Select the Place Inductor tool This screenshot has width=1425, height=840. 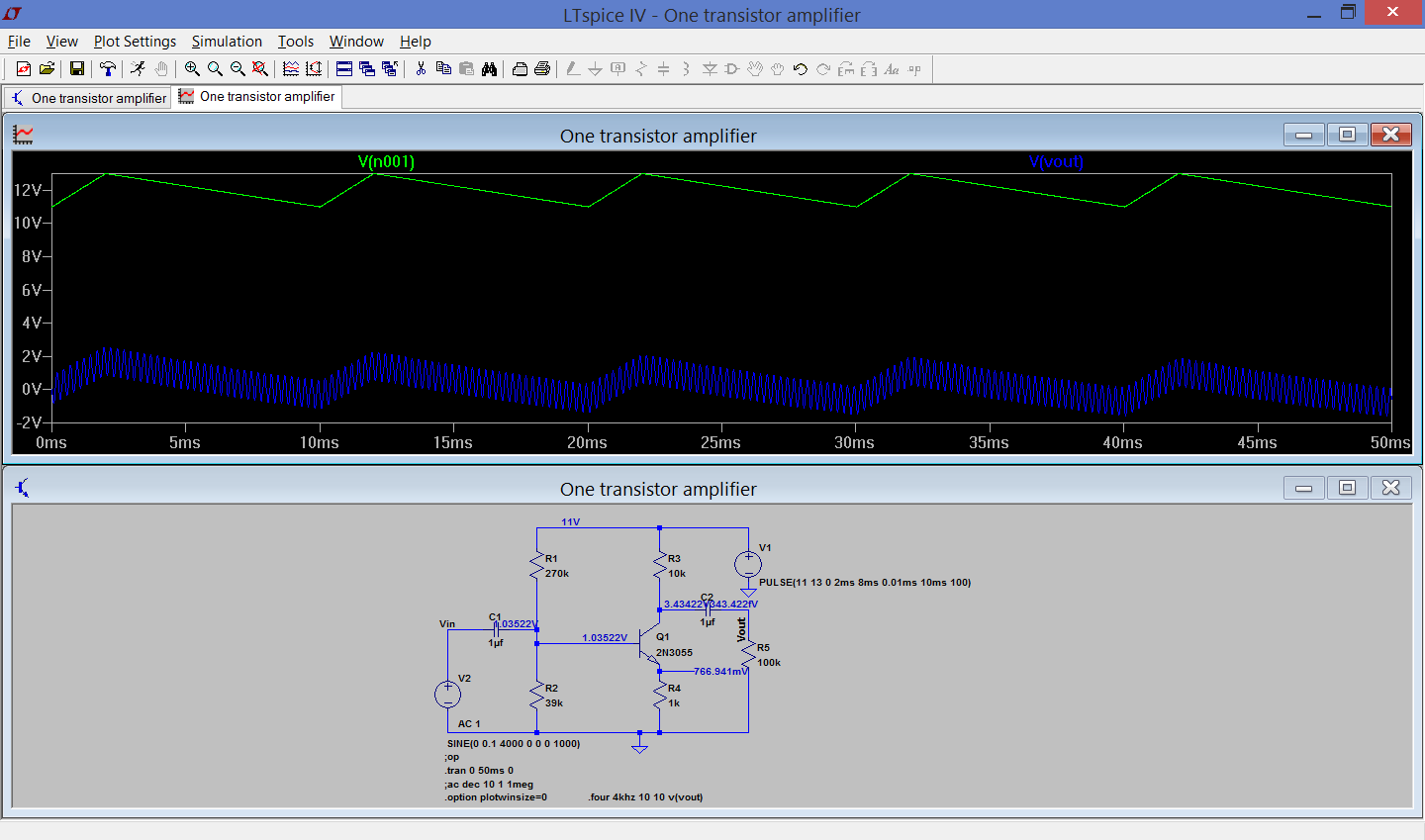point(686,68)
